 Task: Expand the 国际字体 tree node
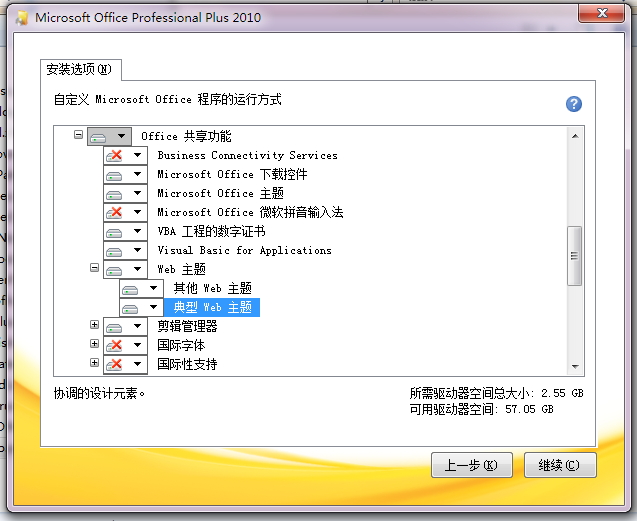tap(94, 343)
